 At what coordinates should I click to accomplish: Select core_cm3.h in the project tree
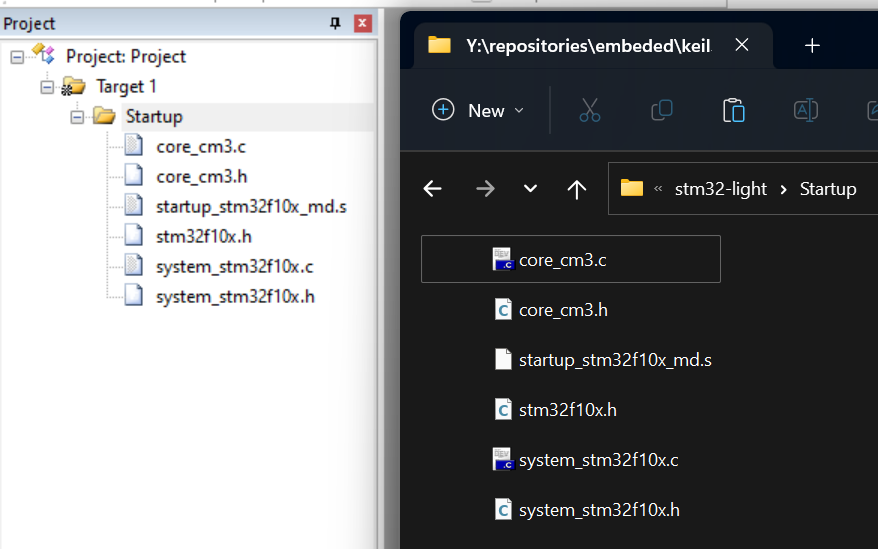(202, 176)
